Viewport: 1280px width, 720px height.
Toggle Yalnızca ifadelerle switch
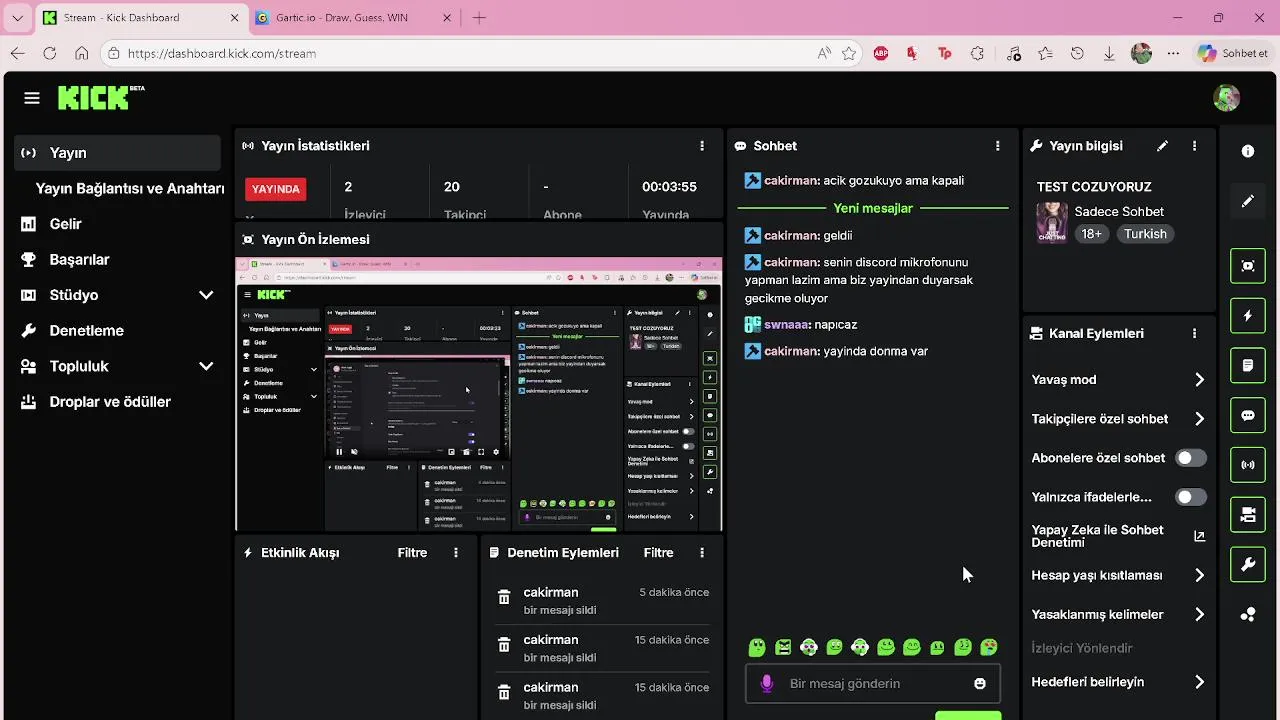click(x=1190, y=497)
